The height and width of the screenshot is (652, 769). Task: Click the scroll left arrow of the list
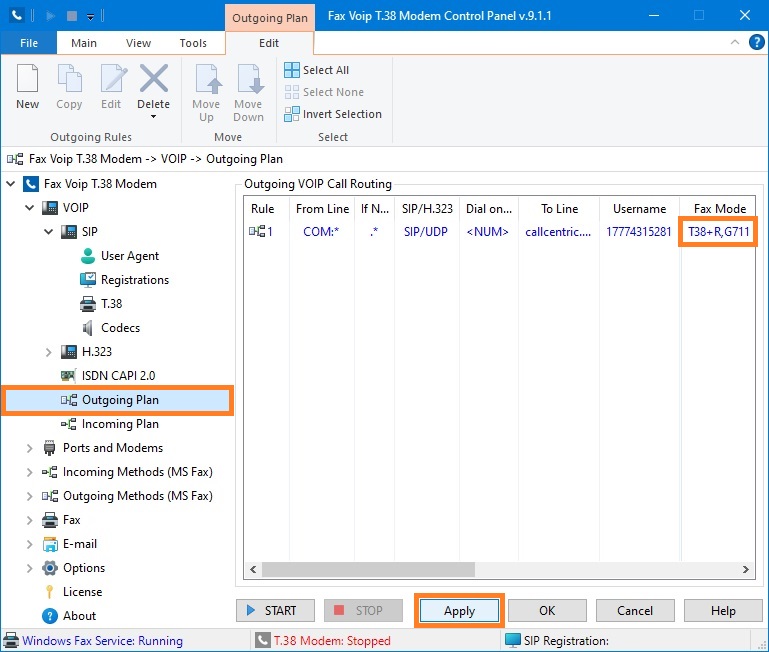pyautogui.click(x=253, y=570)
